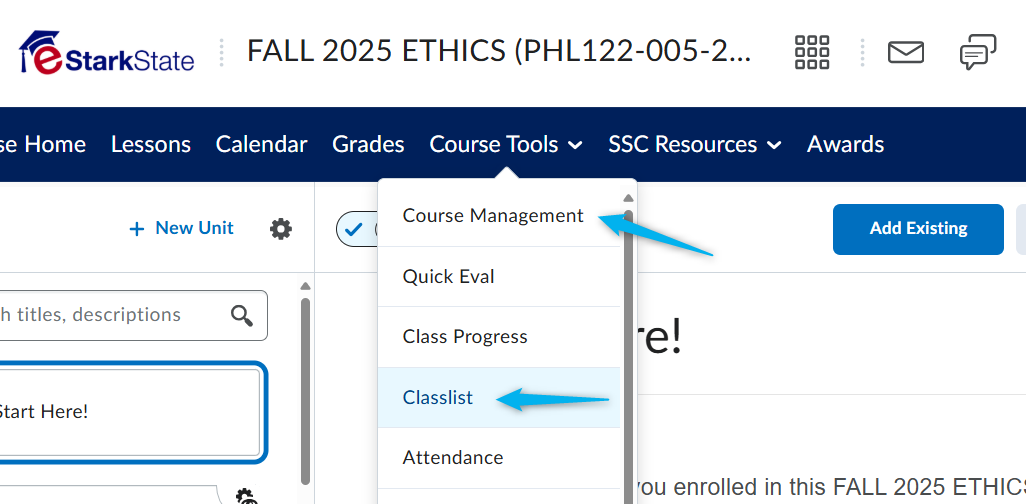
Task: Open the course selector waffle grid icon
Action: click(811, 52)
